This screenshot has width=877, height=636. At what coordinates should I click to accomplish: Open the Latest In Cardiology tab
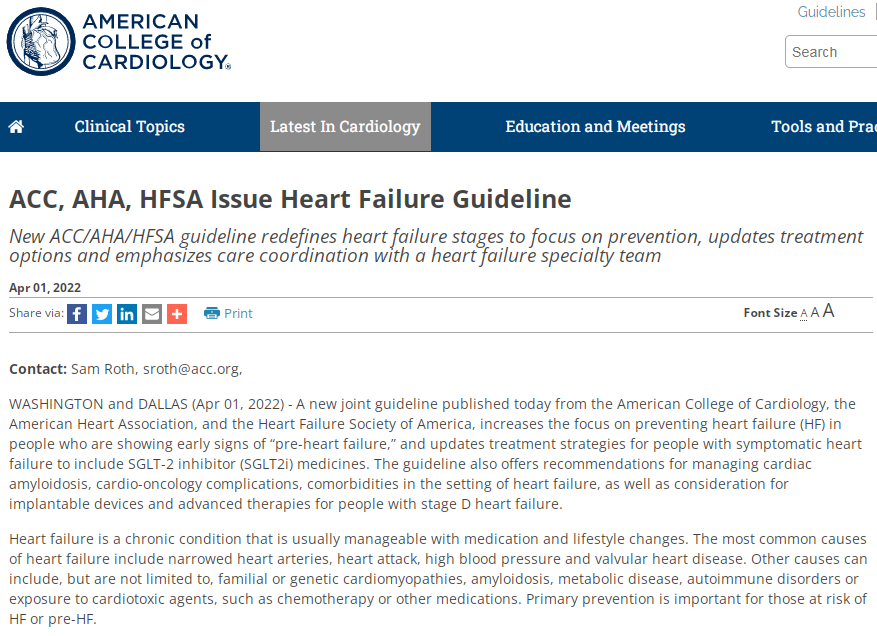(345, 127)
